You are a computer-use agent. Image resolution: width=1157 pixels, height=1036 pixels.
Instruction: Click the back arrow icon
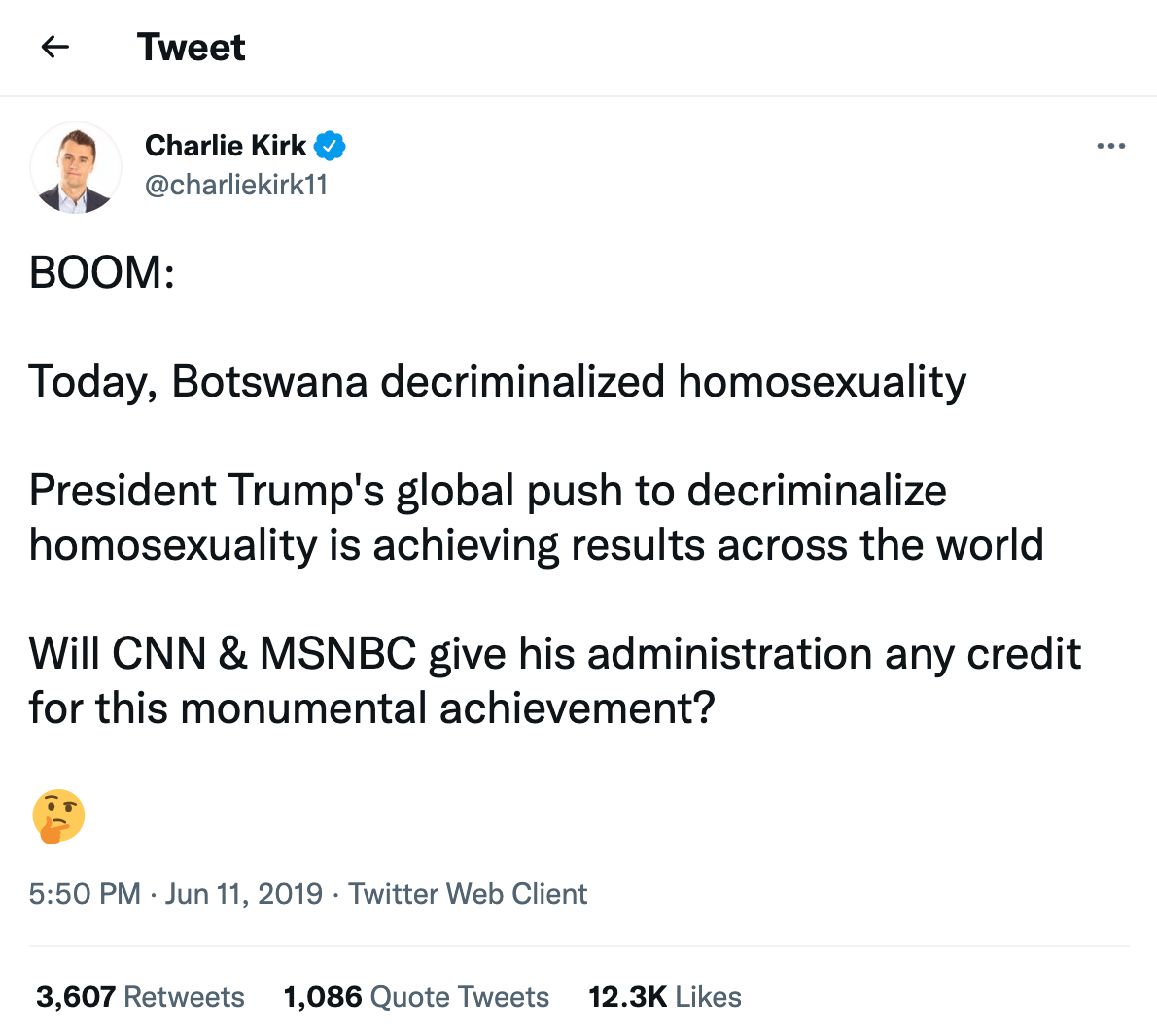point(55,47)
